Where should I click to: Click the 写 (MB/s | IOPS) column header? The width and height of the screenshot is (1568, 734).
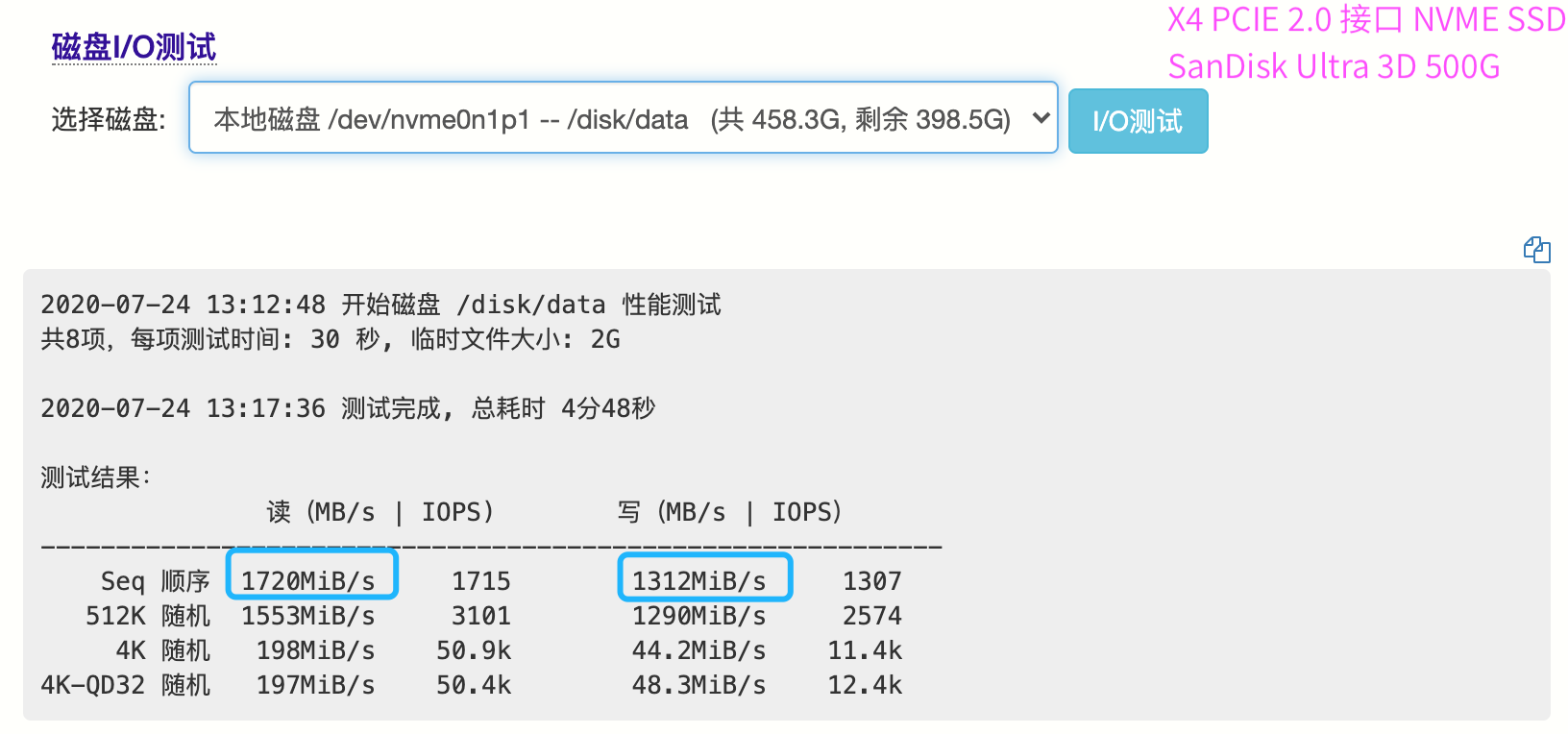tap(730, 512)
